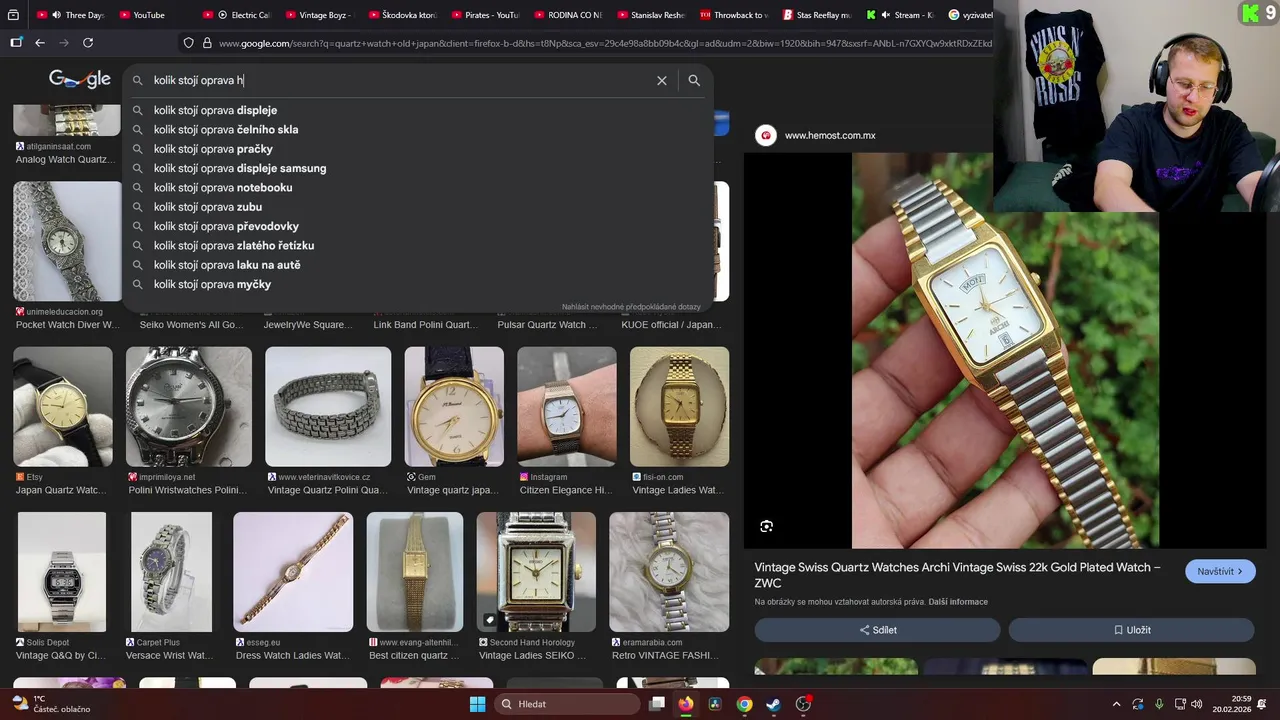Open the Firefox tab list icon at top left
Screen dimensions: 1280x720
[14, 15]
